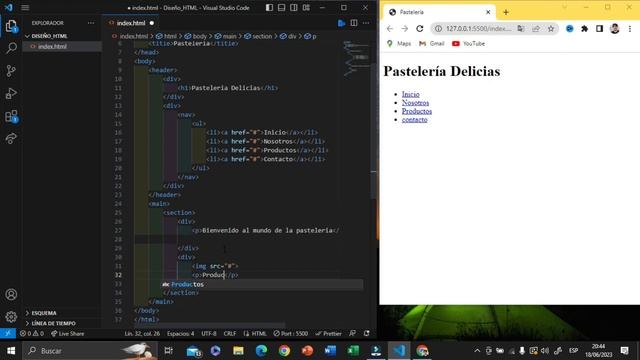Accept the Productos autocomplete suggestion
Viewport: 640px width, 360px height.
(262, 284)
